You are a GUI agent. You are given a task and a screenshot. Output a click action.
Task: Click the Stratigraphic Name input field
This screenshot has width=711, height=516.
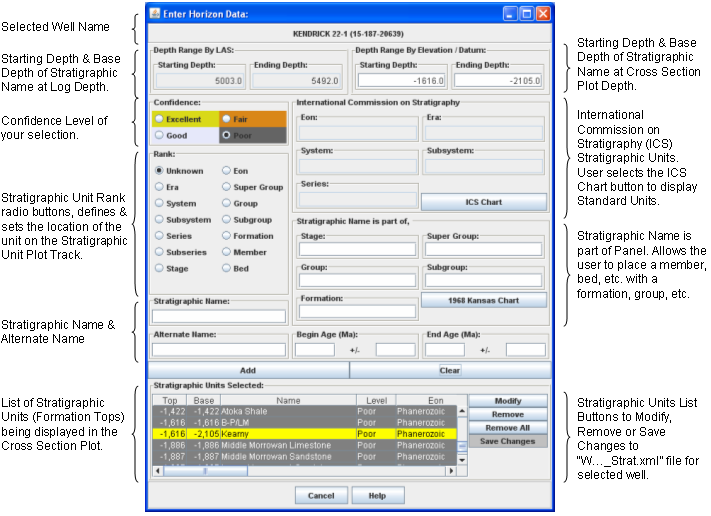(219, 316)
